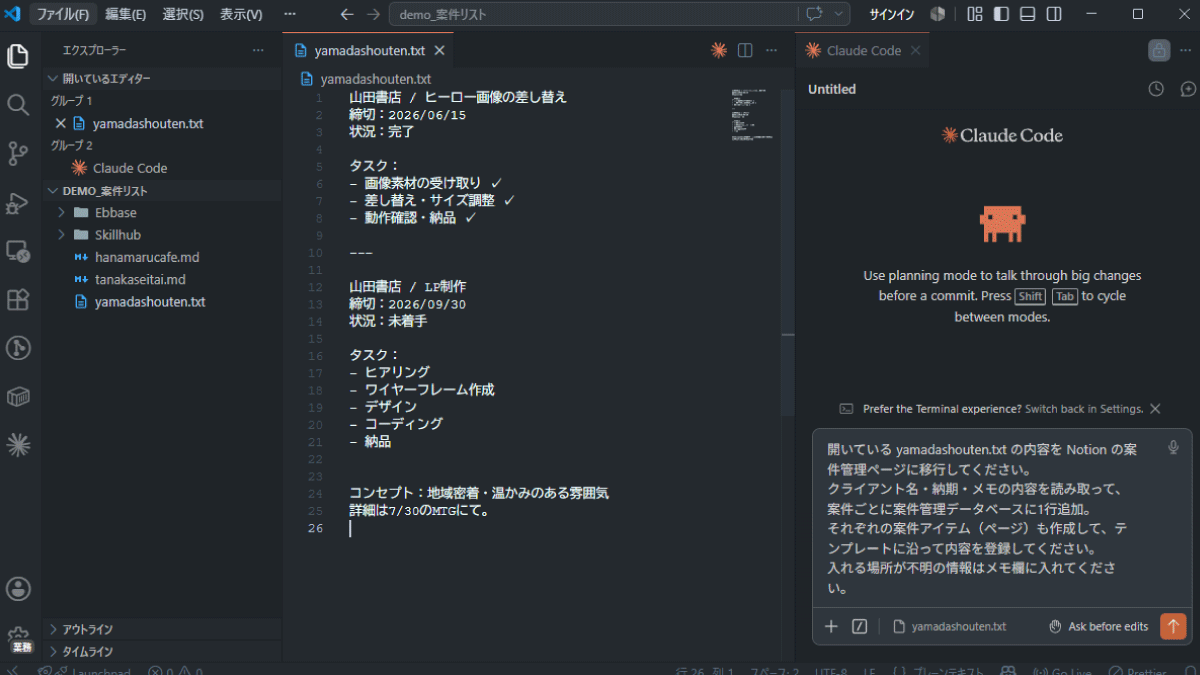Image resolution: width=1200 pixels, height=675 pixels.
Task: Open slash commands button in prompt
Action: click(859, 626)
